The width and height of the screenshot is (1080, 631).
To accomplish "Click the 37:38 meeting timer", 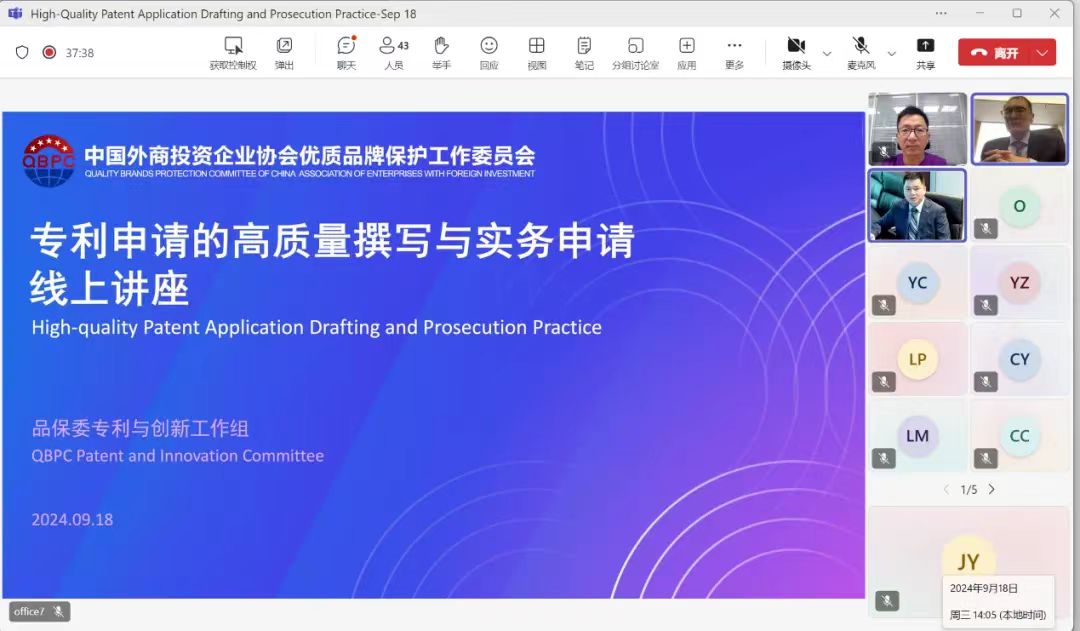I will click(80, 53).
